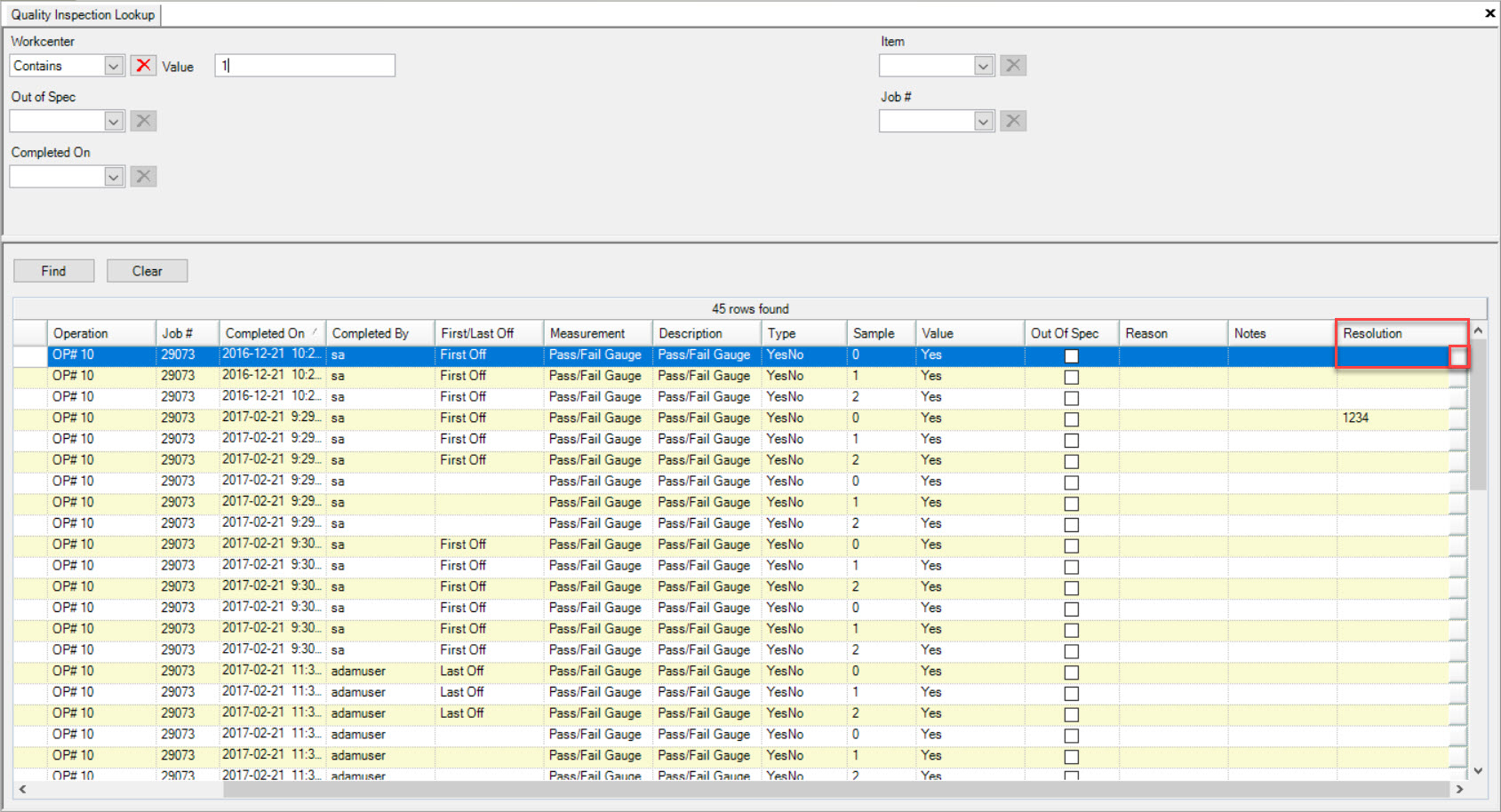Sort by Completed On column header
The width and height of the screenshot is (1501, 812).
click(273, 333)
